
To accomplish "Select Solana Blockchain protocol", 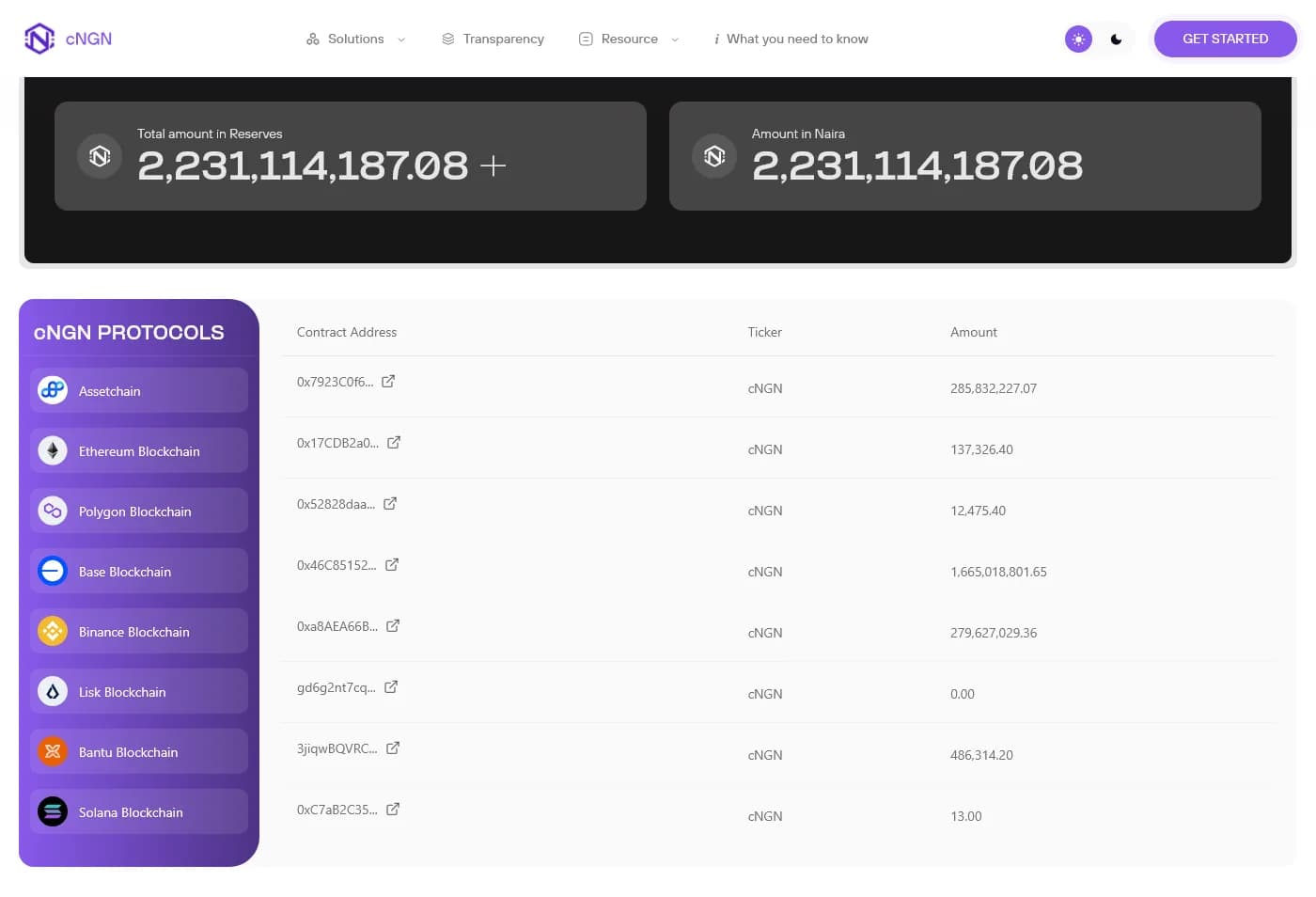I will (139, 811).
